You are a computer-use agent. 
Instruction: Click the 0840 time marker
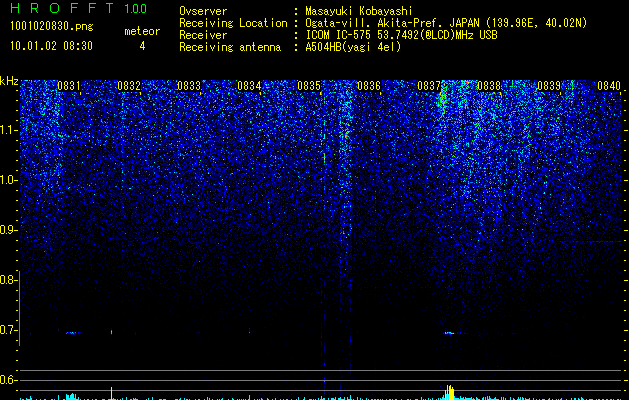coord(609,86)
